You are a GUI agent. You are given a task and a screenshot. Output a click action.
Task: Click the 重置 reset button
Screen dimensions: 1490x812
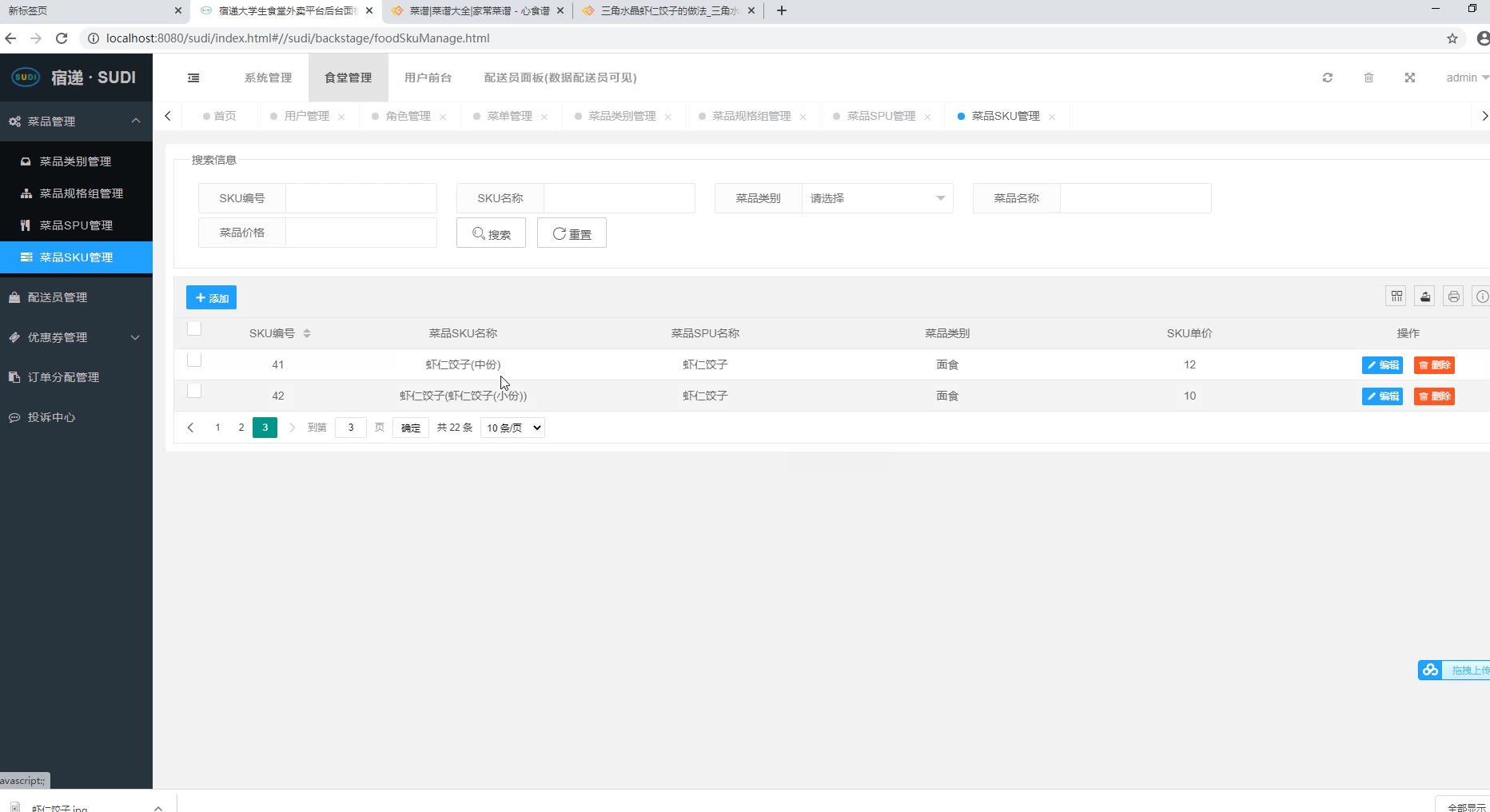(572, 233)
